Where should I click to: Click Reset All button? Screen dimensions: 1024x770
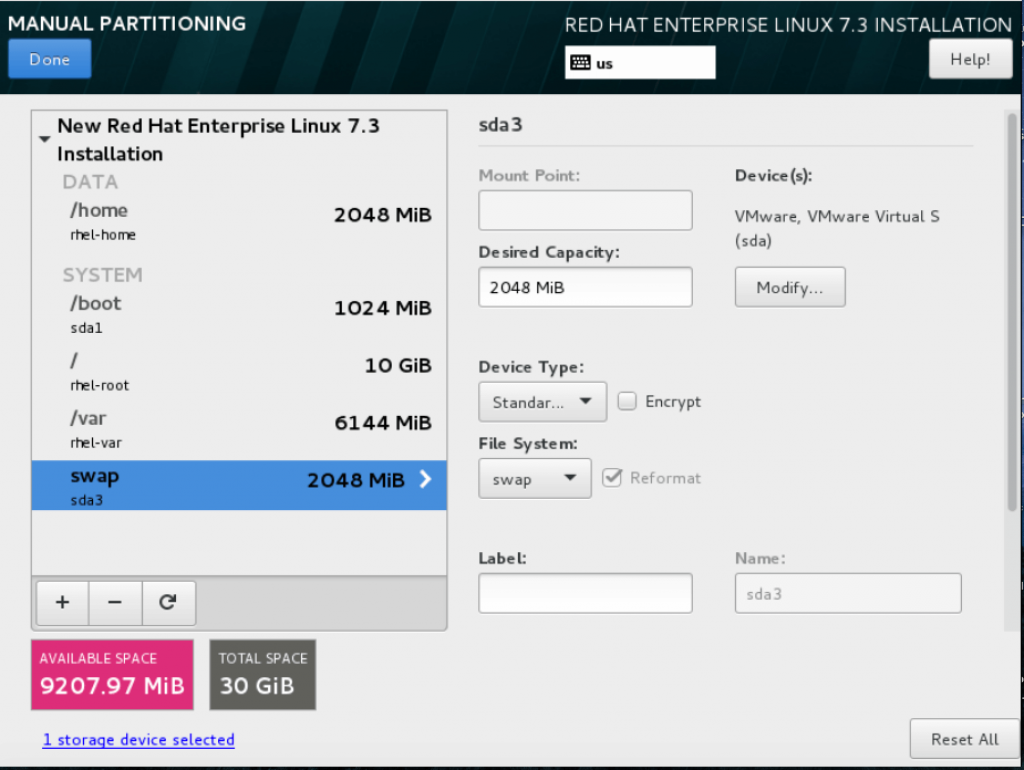pos(964,739)
